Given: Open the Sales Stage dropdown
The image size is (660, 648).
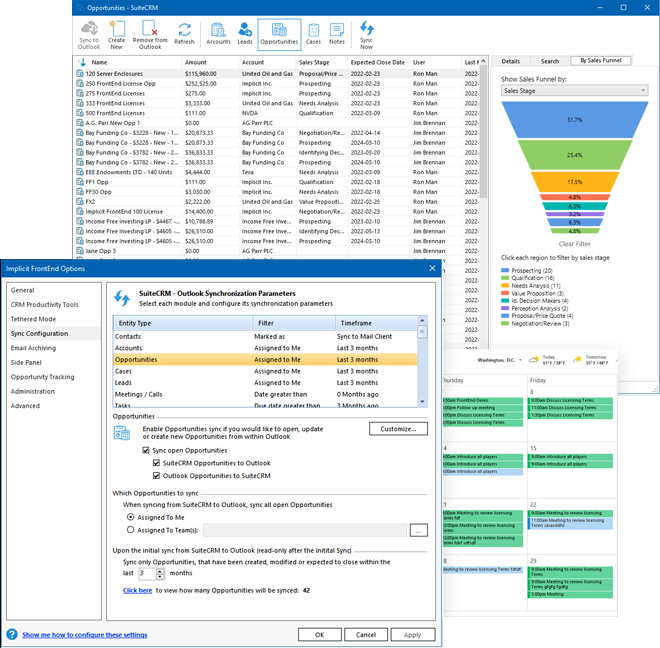Looking at the screenshot, I should pyautogui.click(x=574, y=91).
